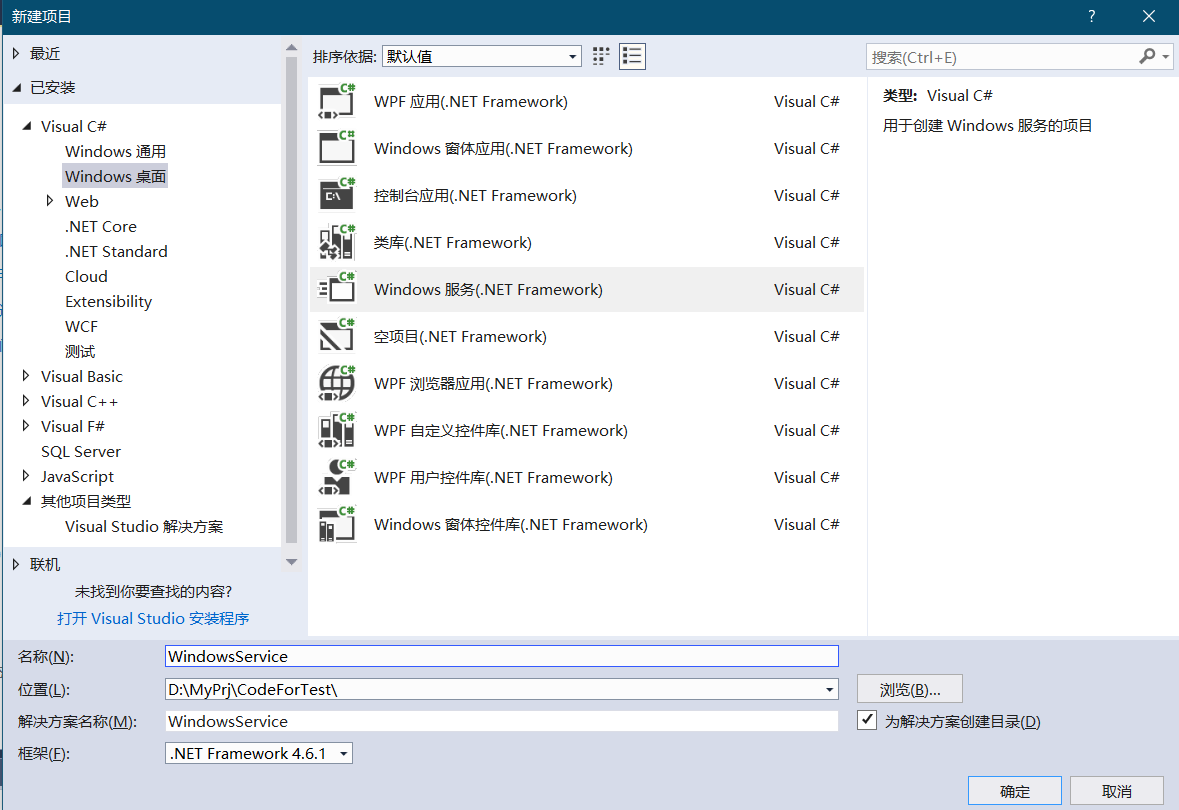1179x810 pixels.
Task: Click the WPF 应用 template icon
Action: click(x=336, y=102)
